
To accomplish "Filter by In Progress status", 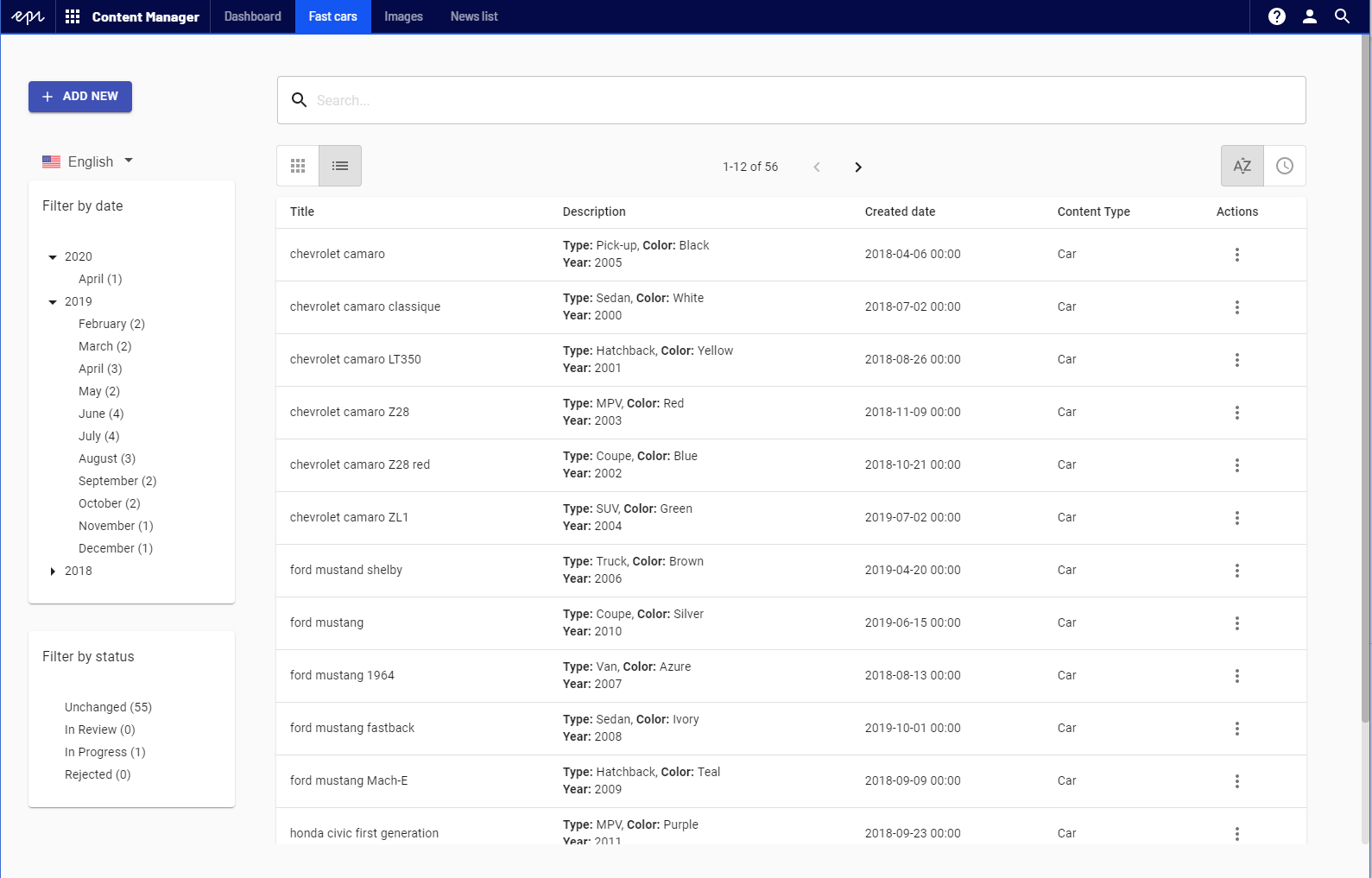I will [104, 752].
